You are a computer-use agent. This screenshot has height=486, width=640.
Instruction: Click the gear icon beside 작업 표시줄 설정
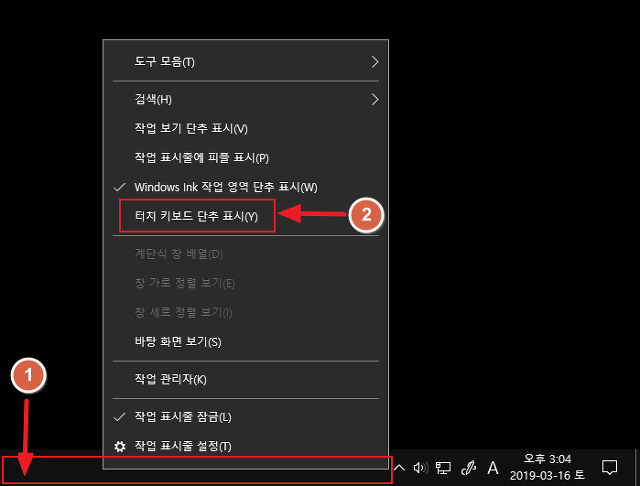pos(120,446)
